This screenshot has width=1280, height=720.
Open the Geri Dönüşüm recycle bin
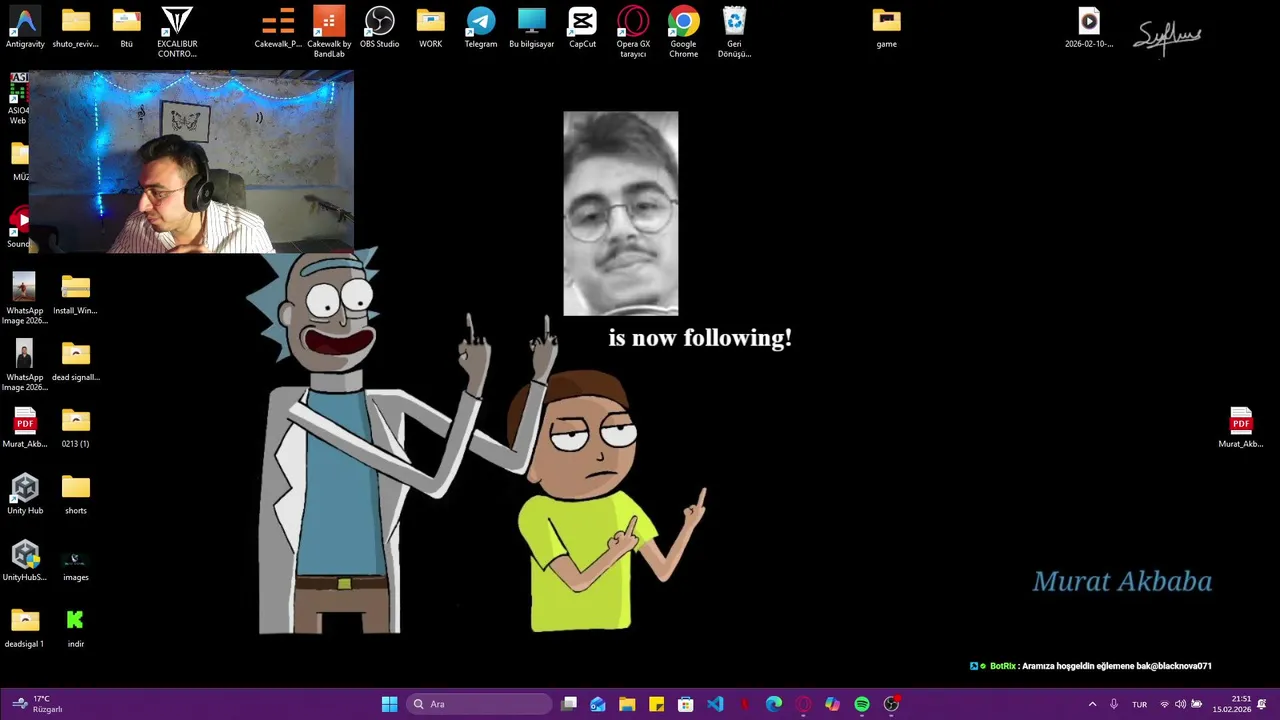[x=734, y=32]
